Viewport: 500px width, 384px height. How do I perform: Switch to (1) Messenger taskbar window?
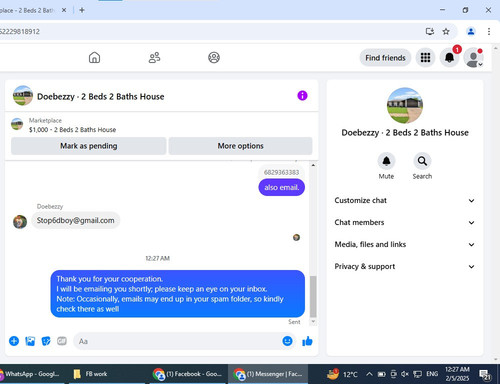[x=268, y=374]
